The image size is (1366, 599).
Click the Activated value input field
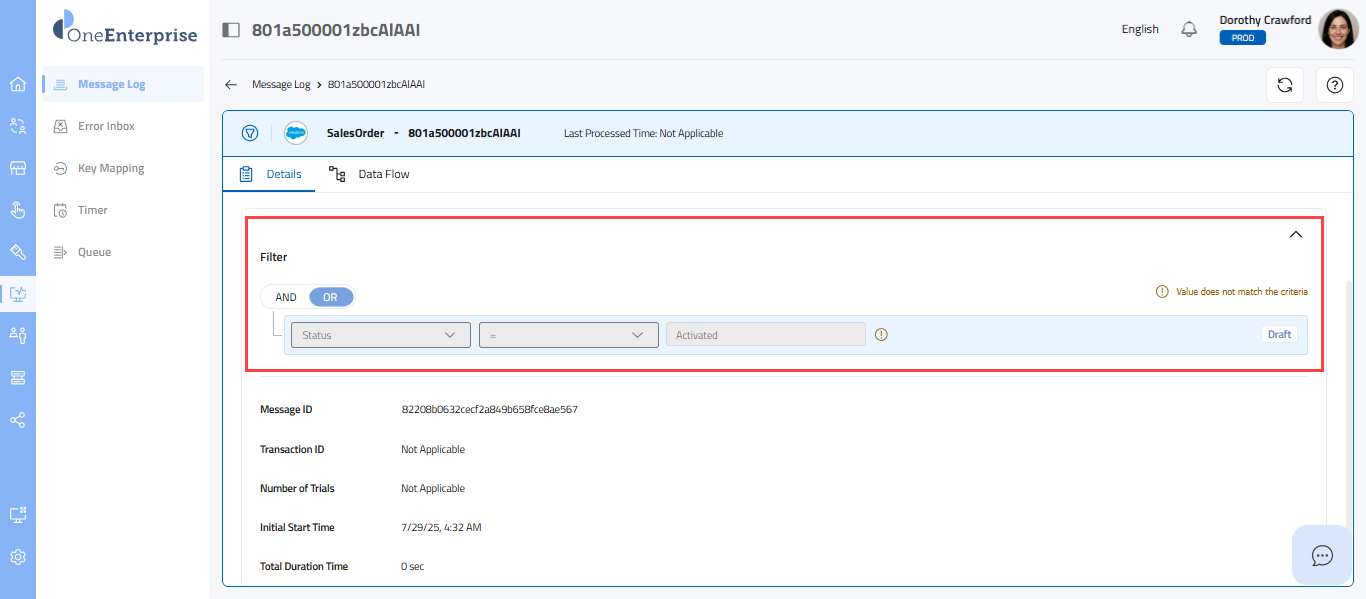765,335
